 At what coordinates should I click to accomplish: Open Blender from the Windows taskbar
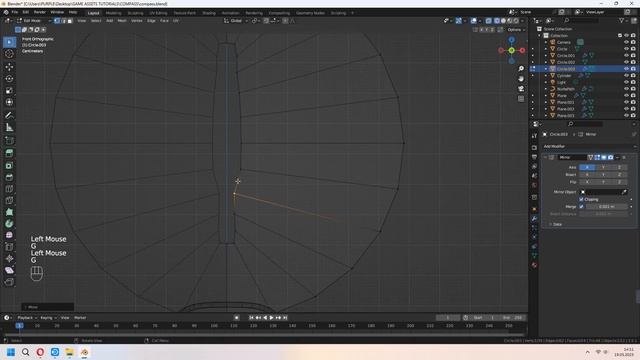point(84,352)
